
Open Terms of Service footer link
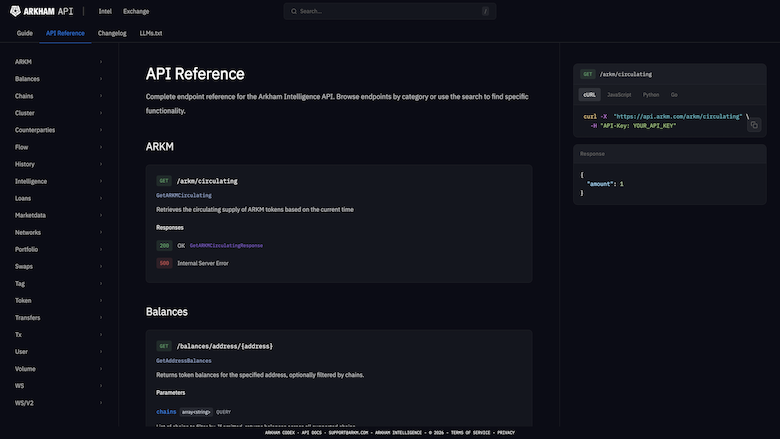click(471, 433)
